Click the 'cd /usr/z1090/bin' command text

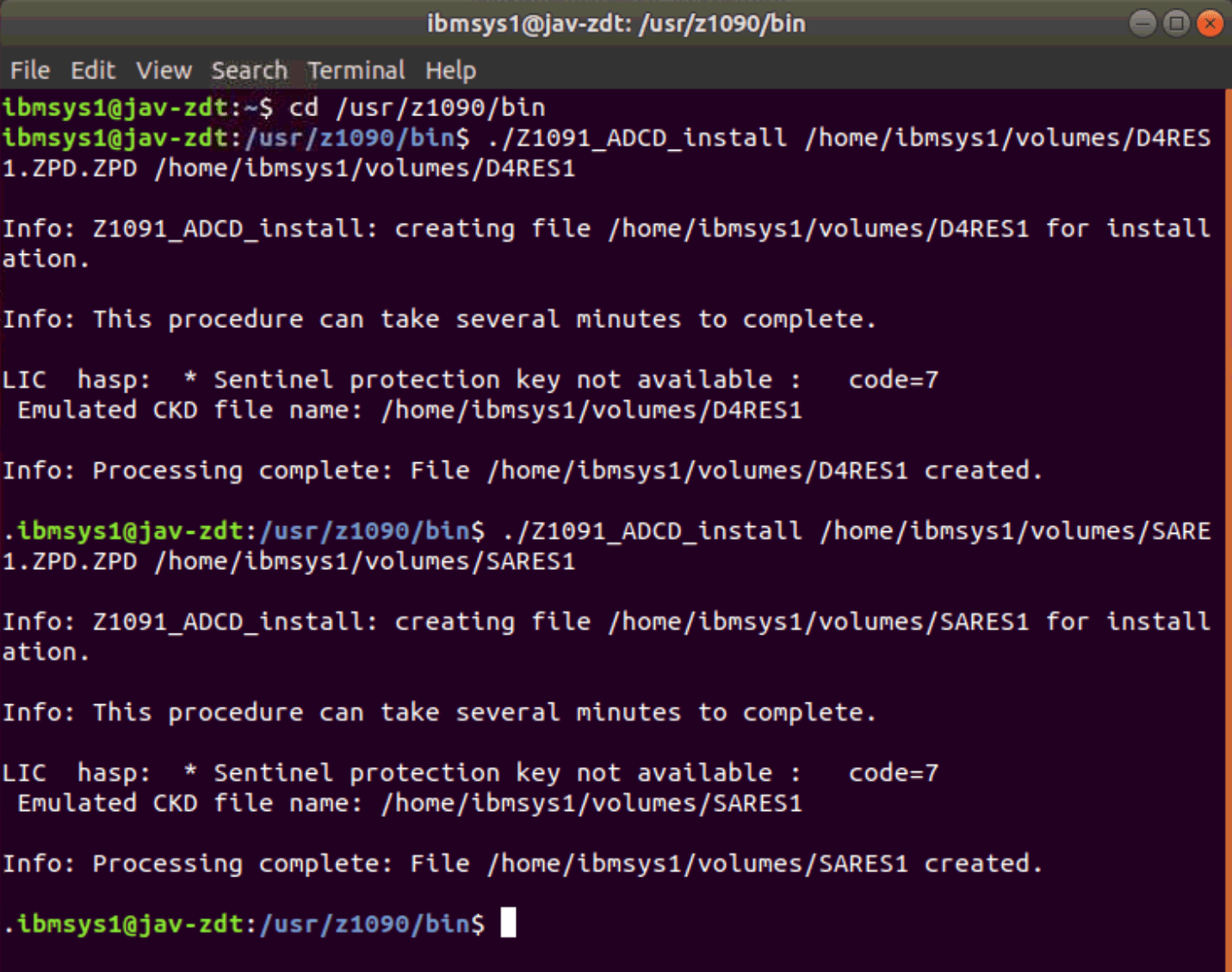coord(417,108)
